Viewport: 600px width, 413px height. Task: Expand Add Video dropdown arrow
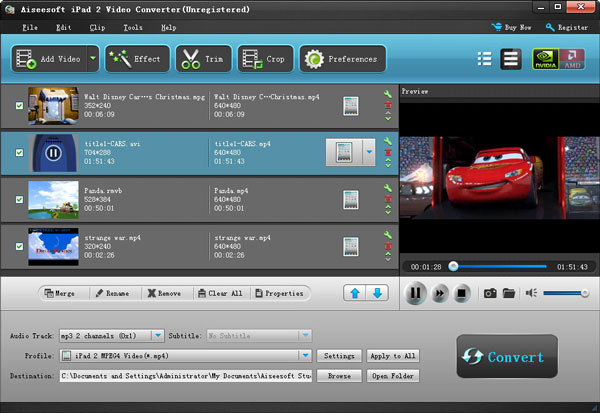[93, 59]
